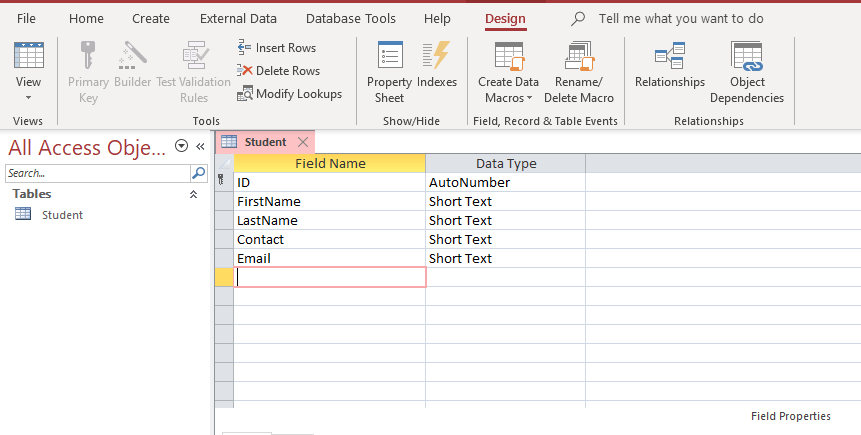Expand the View dropdown arrow
The height and width of the screenshot is (435, 861).
point(28,98)
